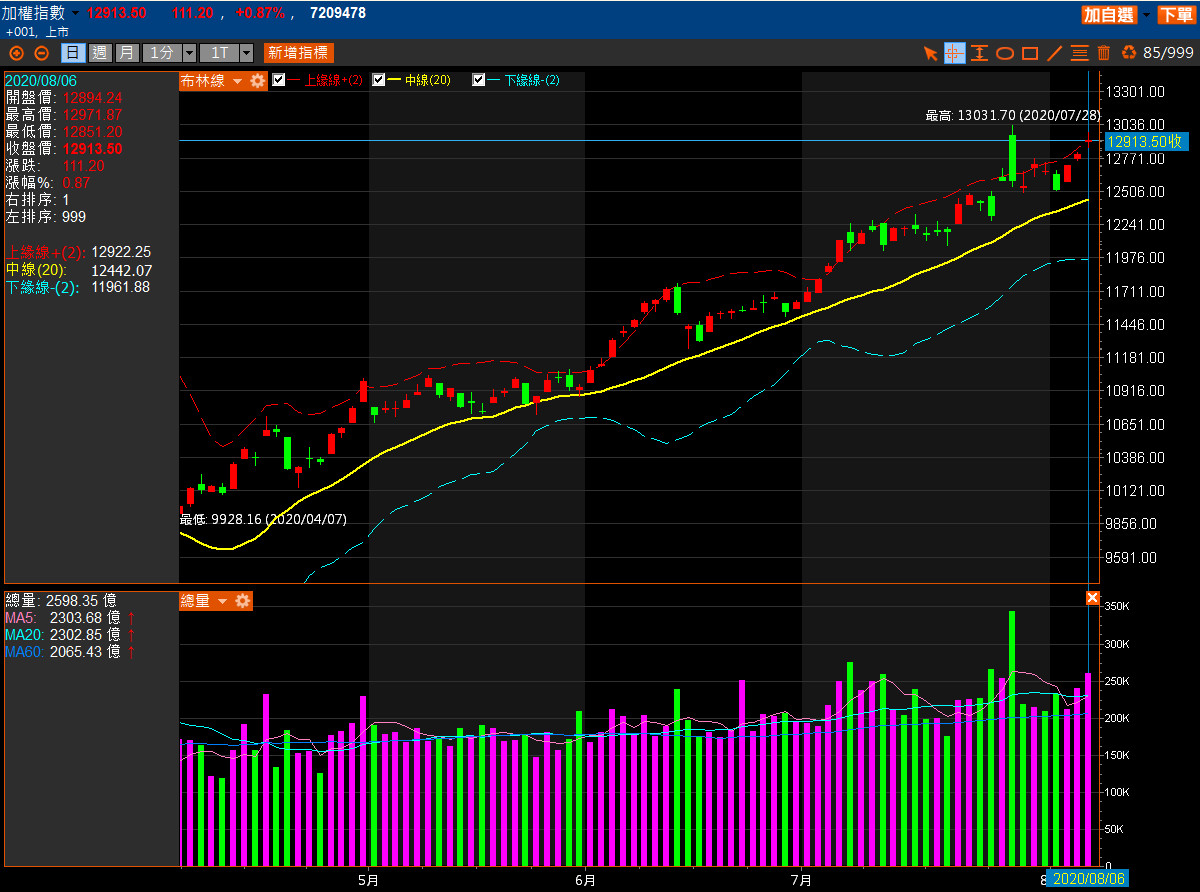Click the 下緣線-(2) 11961.88 value row
This screenshot has height=892, width=1200.
[x=79, y=287]
